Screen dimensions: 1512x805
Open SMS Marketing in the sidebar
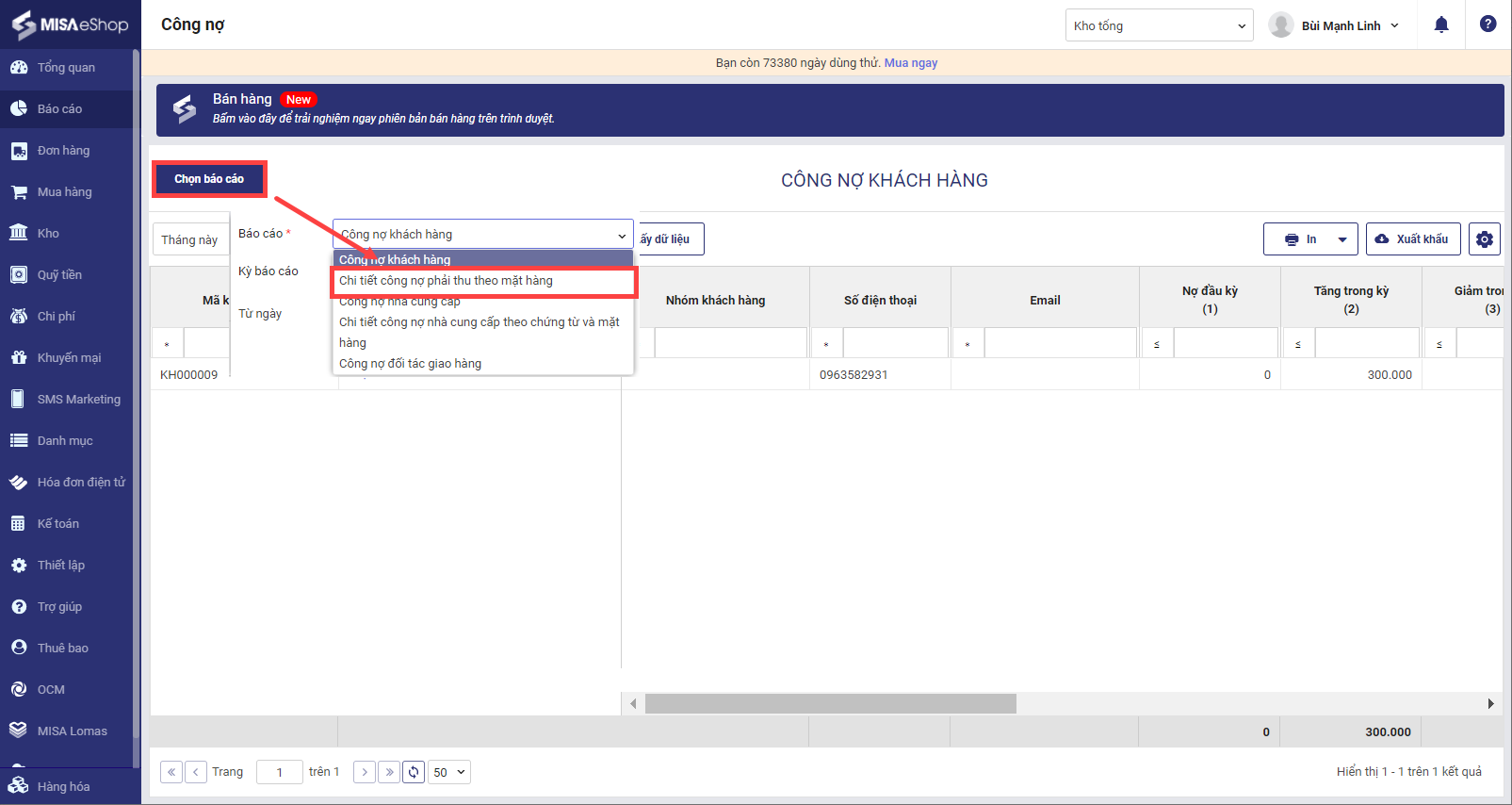pos(66,400)
